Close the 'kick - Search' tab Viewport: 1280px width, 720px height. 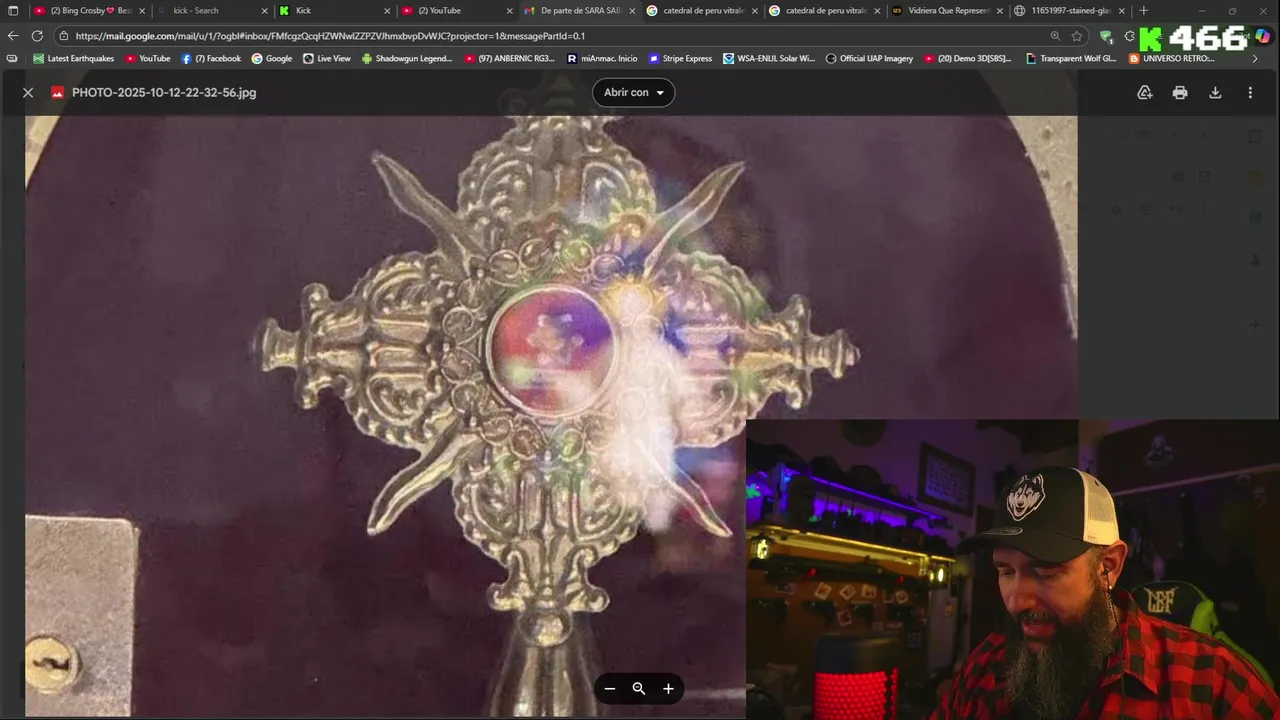coord(265,11)
